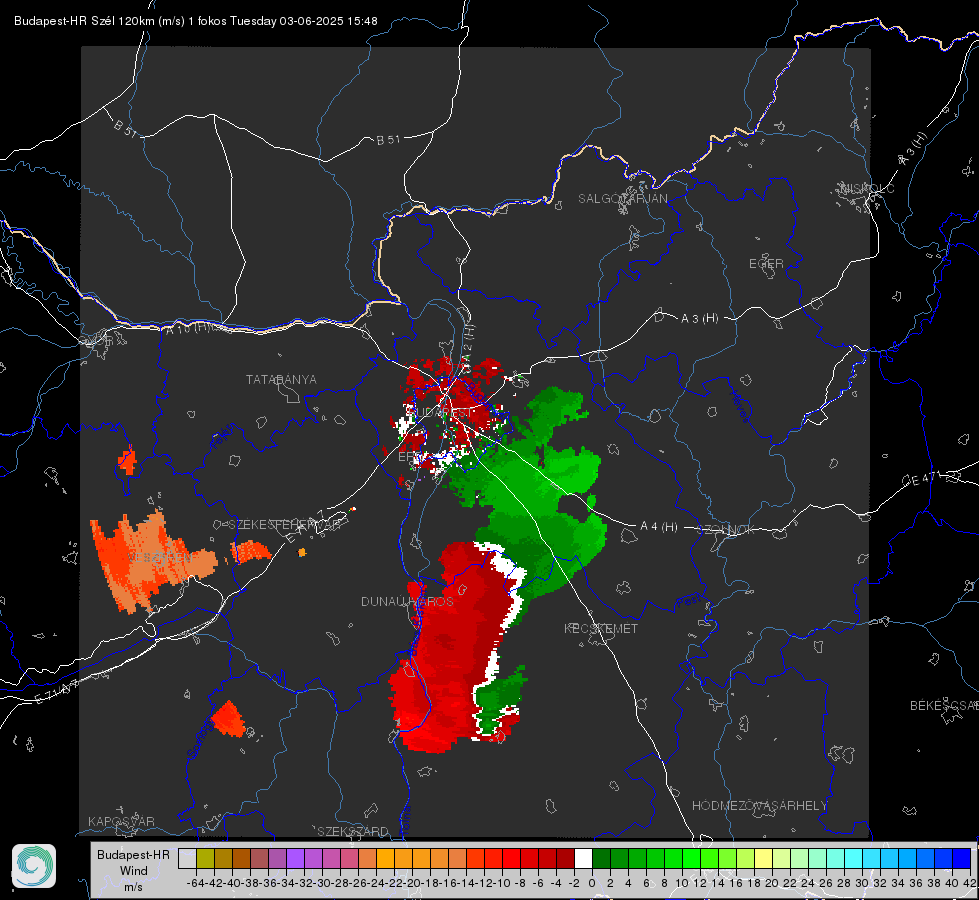Image resolution: width=979 pixels, height=900 pixels.
Task: Choose the cyan swatch between 28 and 30
Action: [x=853, y=858]
